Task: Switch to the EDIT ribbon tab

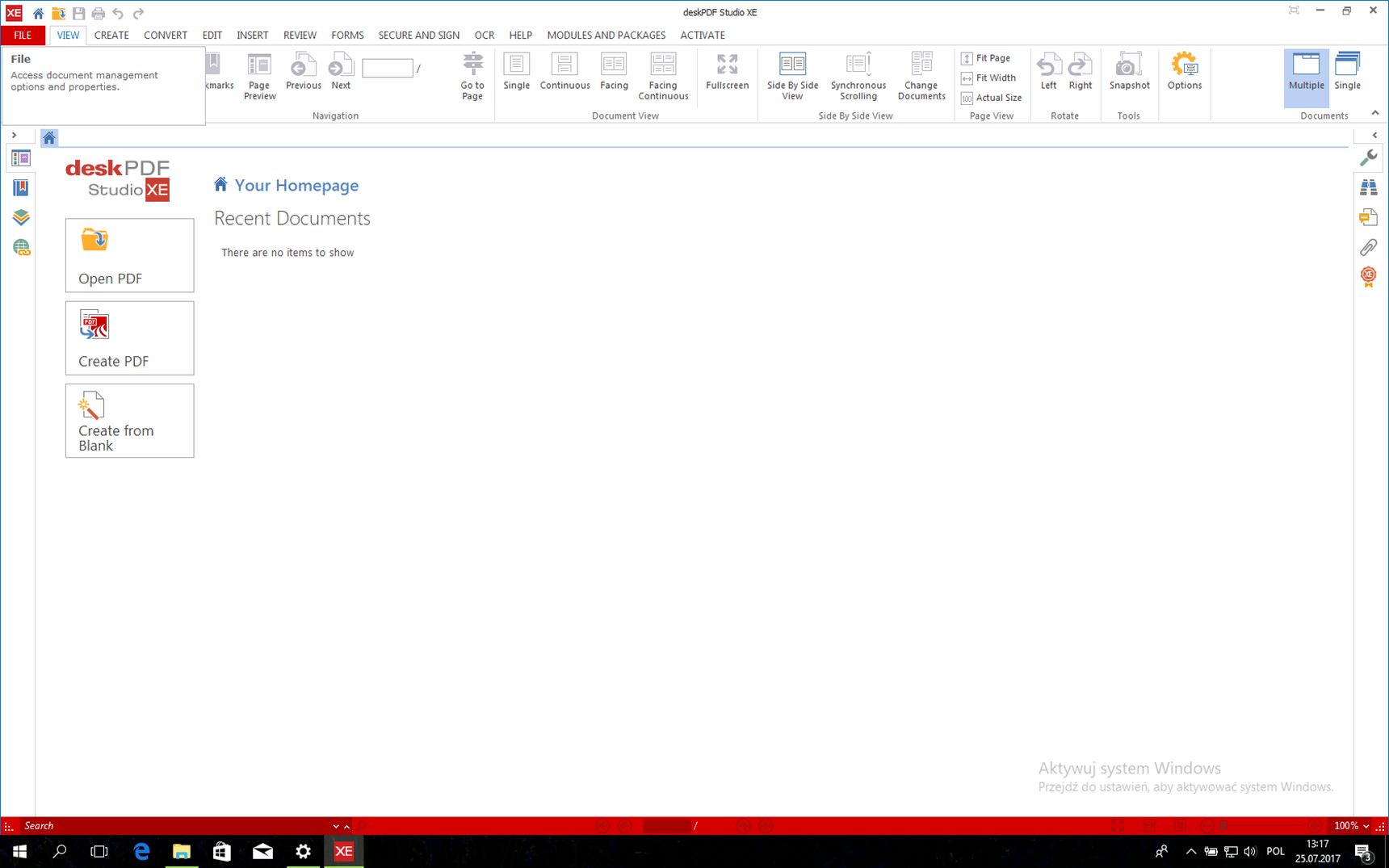Action: tap(212, 36)
